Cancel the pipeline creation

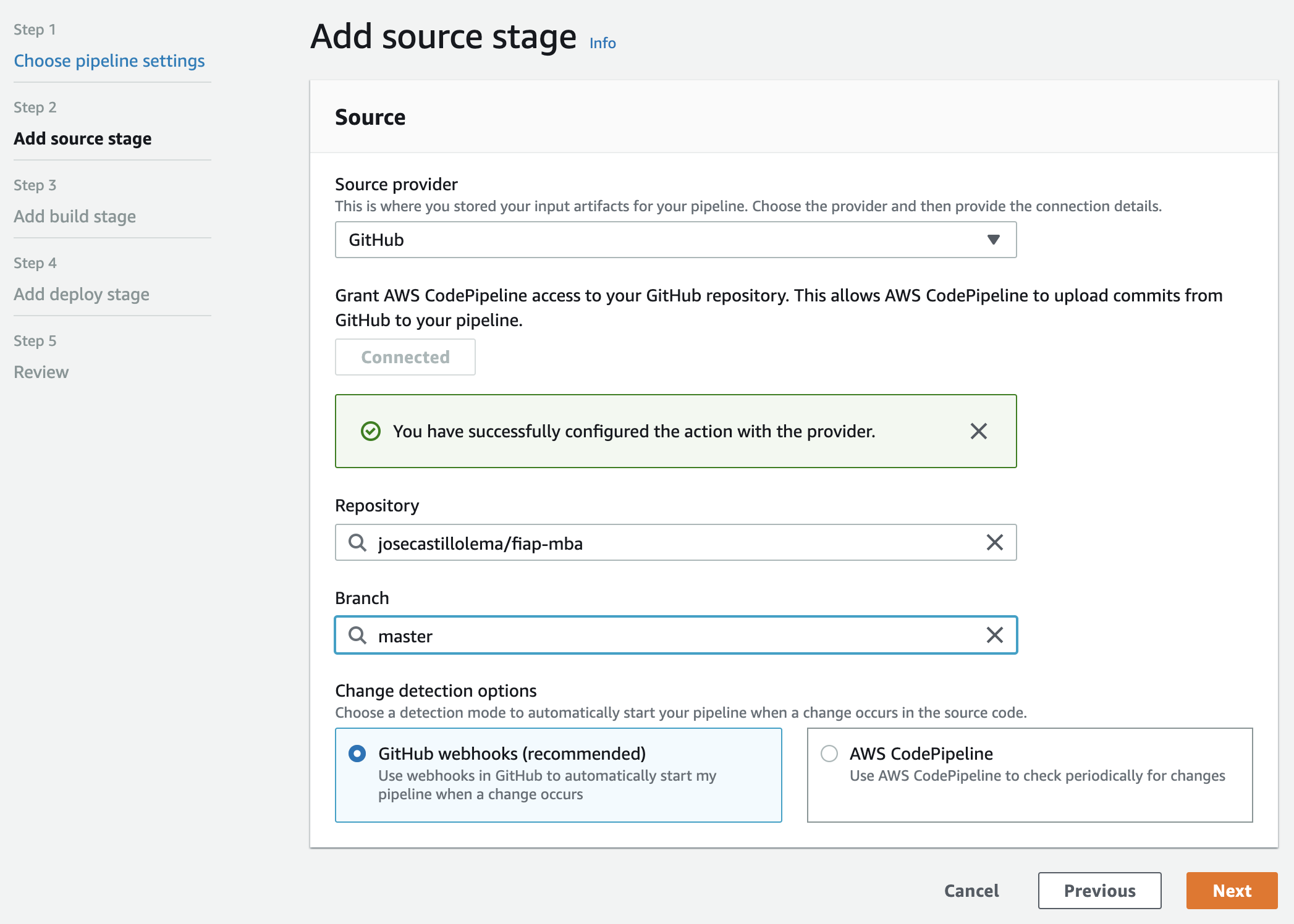click(x=971, y=891)
